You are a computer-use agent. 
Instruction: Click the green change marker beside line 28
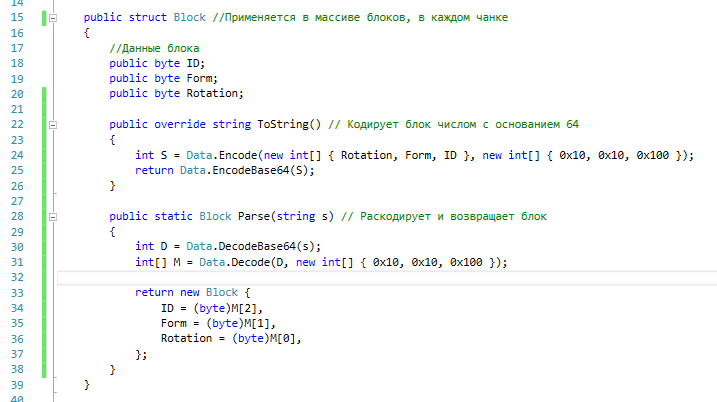coord(44,216)
